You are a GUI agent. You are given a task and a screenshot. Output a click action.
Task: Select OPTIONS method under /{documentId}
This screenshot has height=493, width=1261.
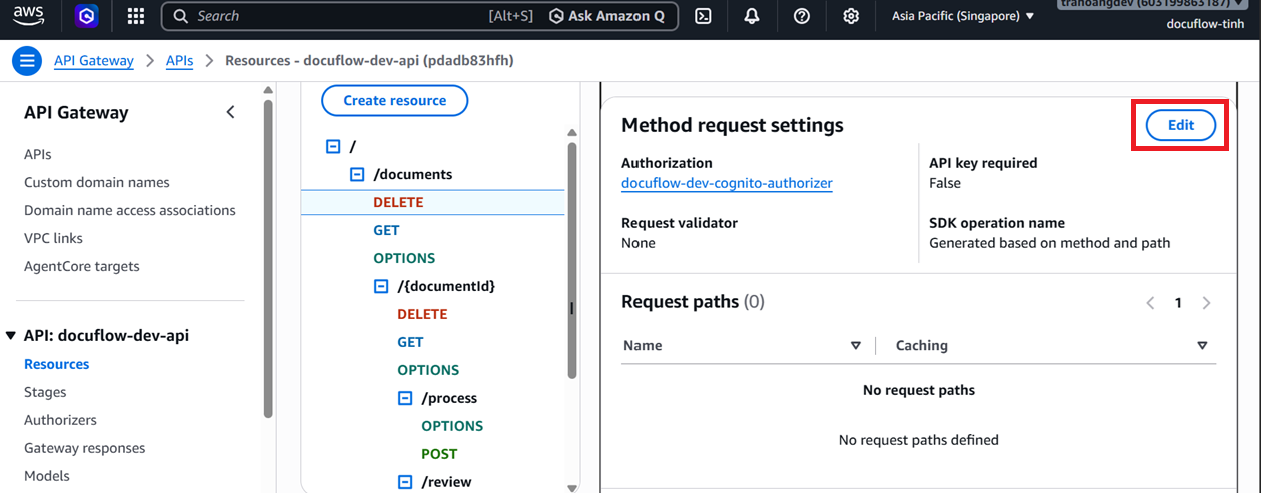click(428, 370)
